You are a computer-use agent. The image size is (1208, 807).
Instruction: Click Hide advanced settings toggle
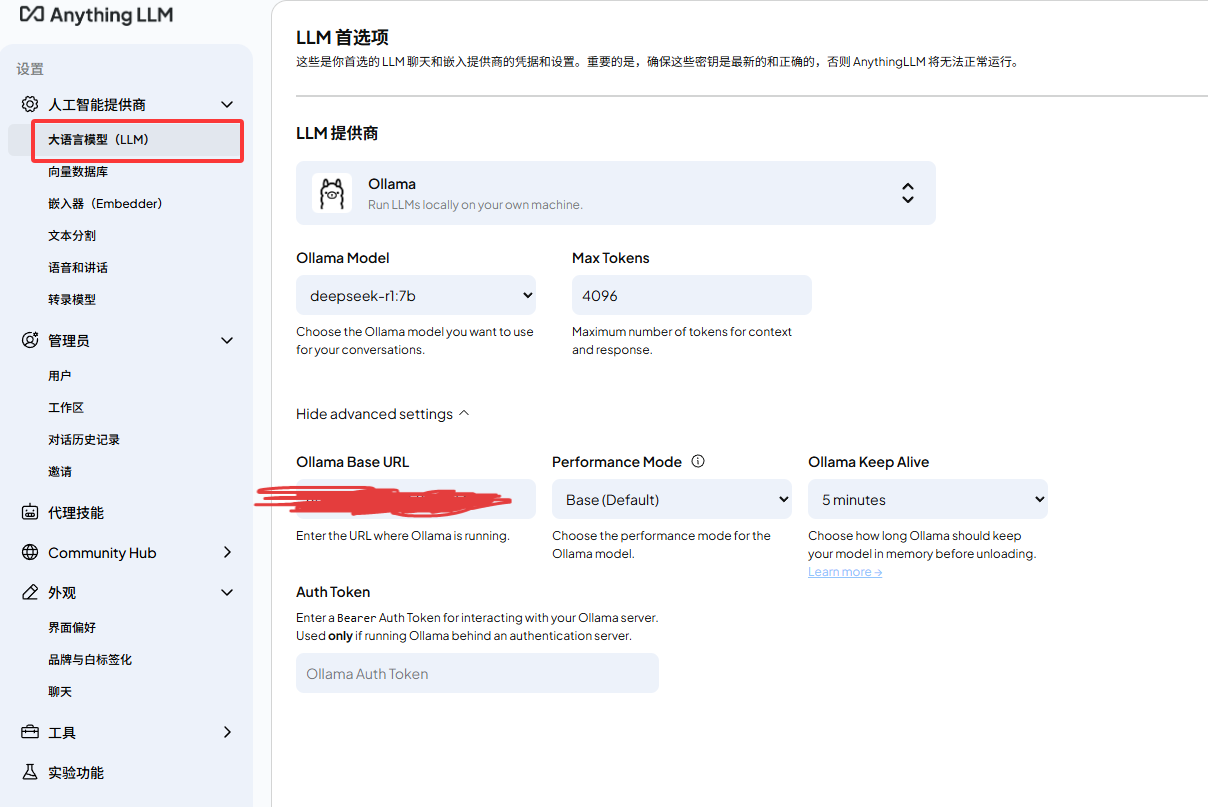pos(383,414)
